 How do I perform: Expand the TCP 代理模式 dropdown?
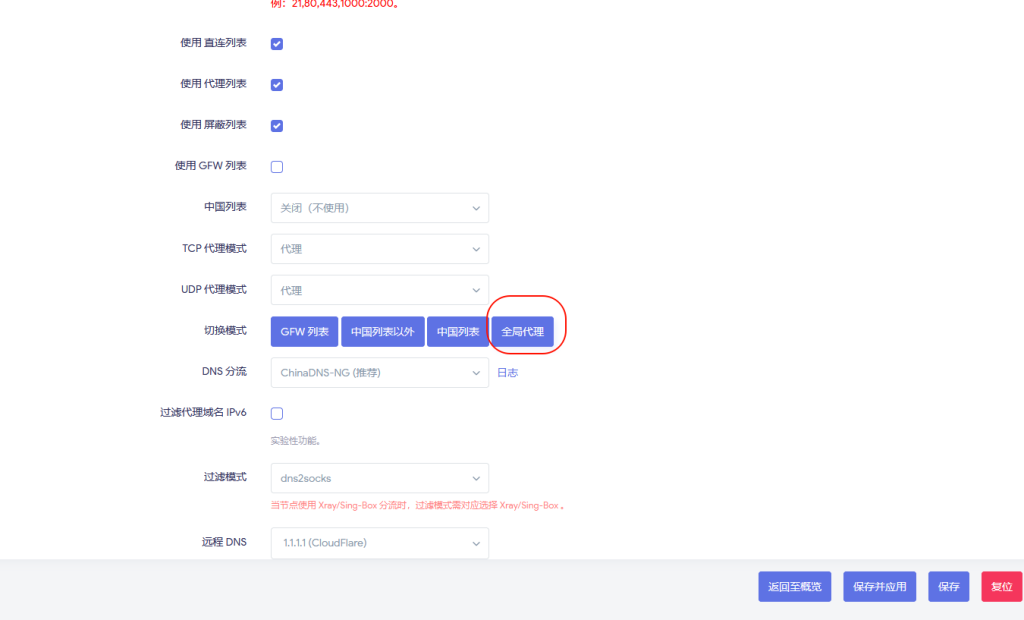coord(379,248)
